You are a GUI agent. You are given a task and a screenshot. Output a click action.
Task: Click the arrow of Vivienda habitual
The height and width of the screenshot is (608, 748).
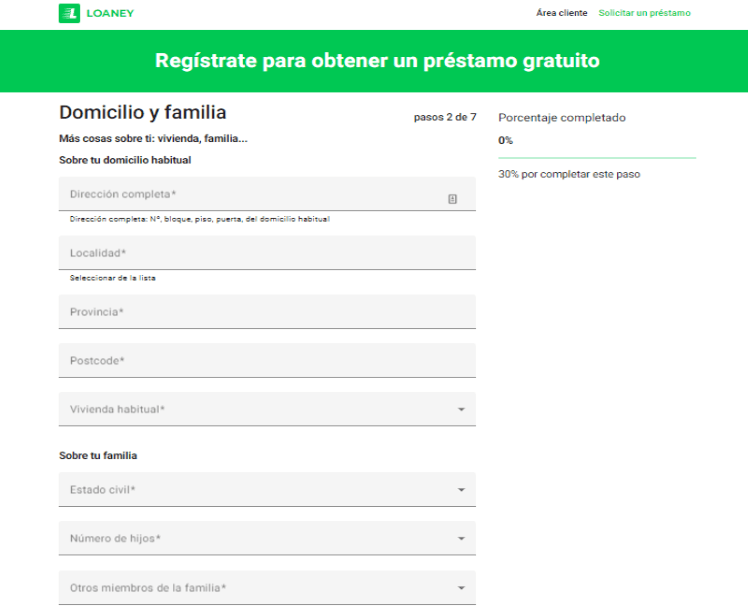pos(461,409)
